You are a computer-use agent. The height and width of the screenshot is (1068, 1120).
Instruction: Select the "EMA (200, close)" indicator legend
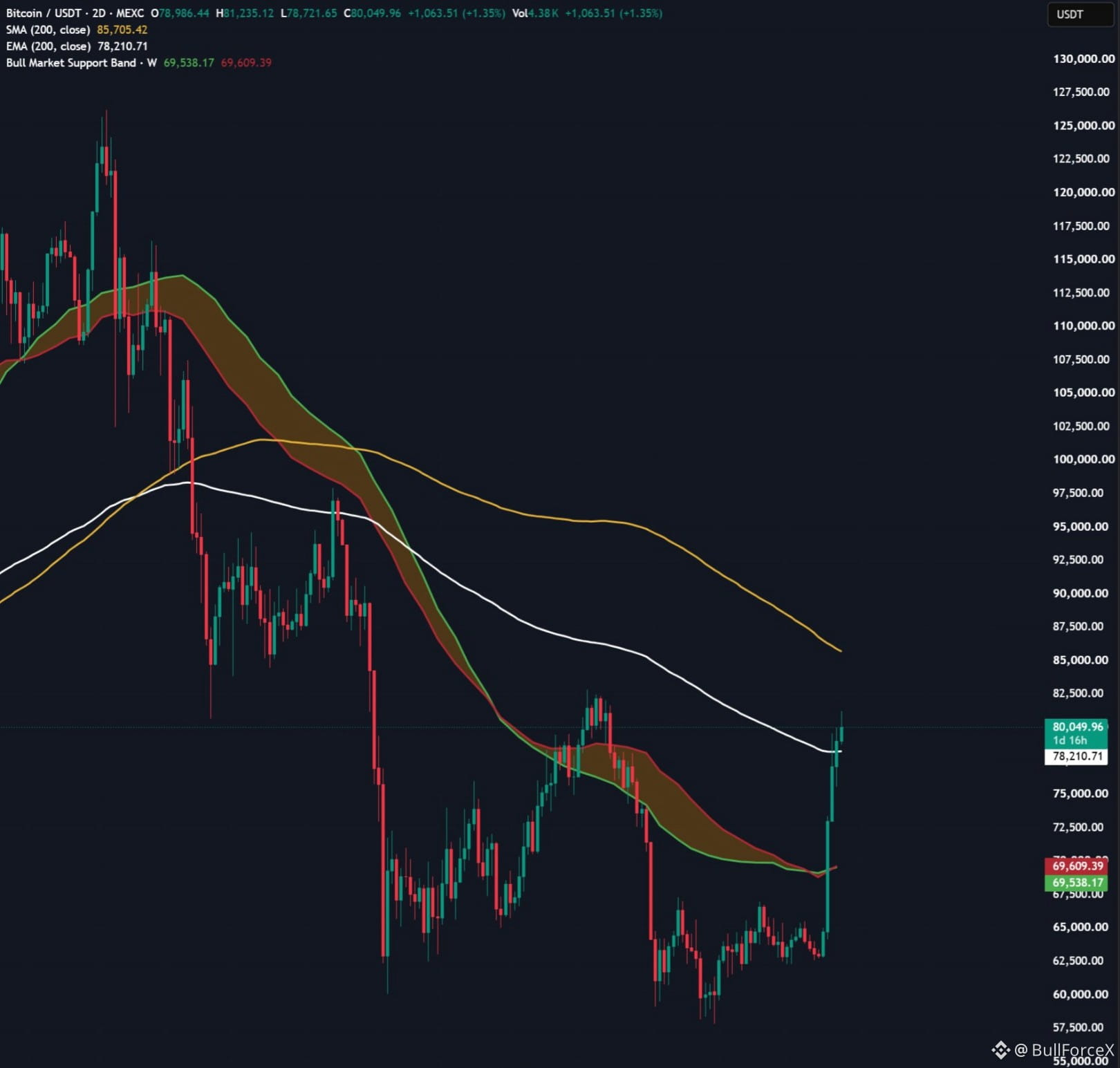point(48,46)
